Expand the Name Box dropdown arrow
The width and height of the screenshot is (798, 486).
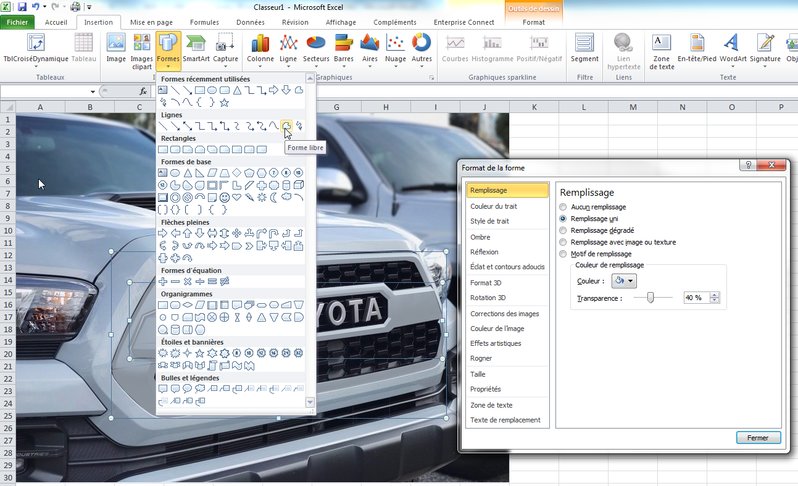click(x=93, y=92)
